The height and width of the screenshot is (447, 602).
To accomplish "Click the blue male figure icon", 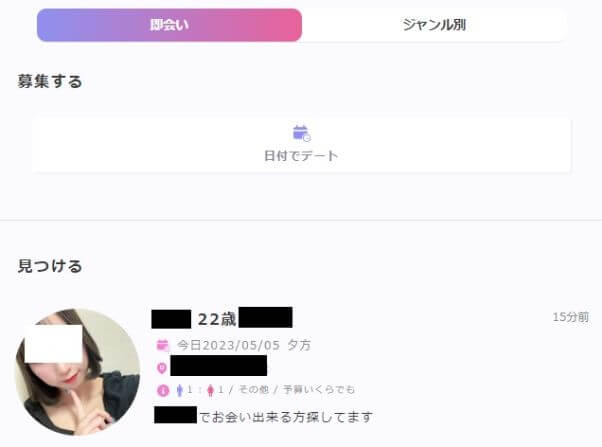I will click(179, 391).
